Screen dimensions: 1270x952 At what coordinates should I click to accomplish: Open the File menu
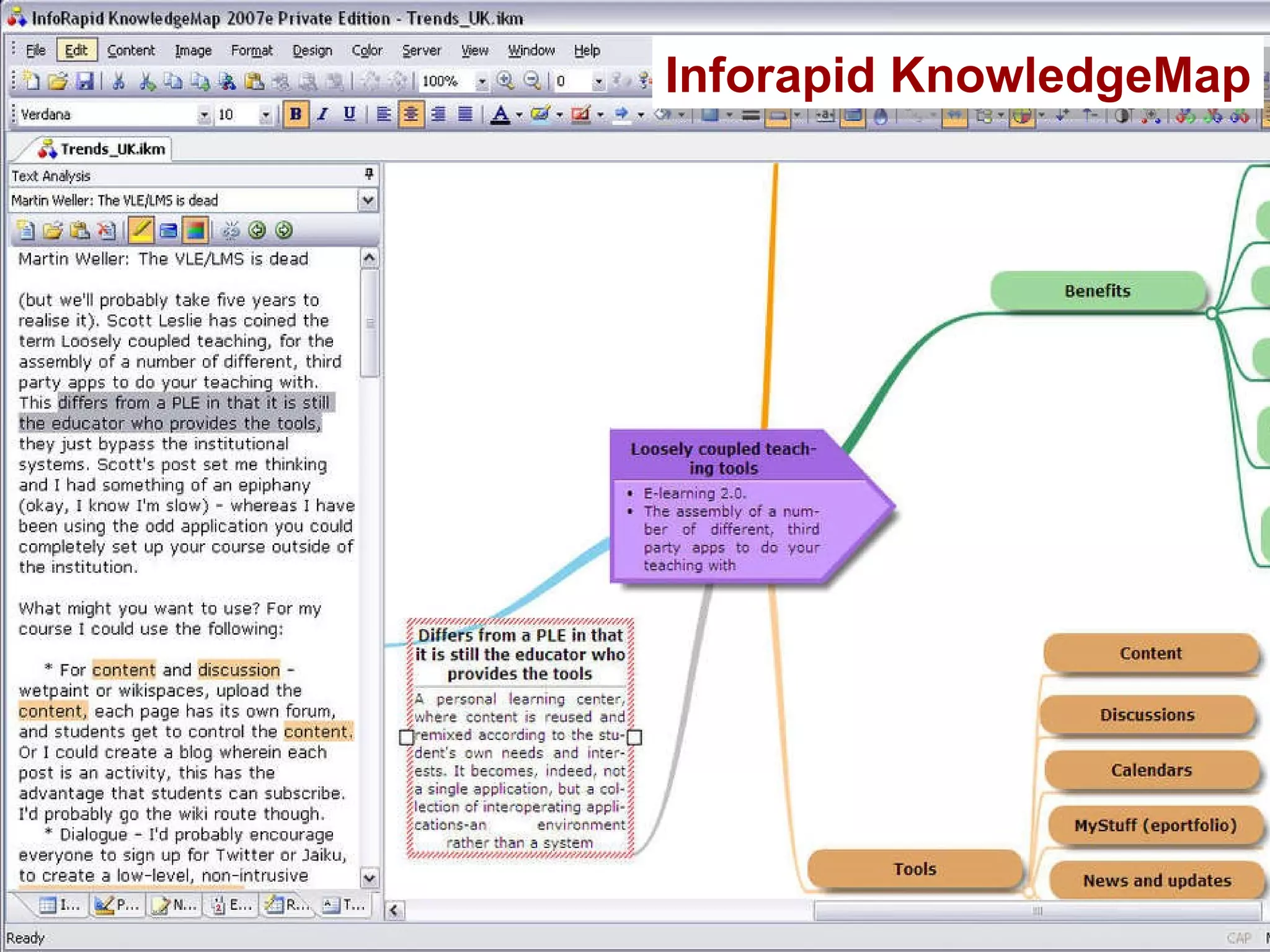35,50
